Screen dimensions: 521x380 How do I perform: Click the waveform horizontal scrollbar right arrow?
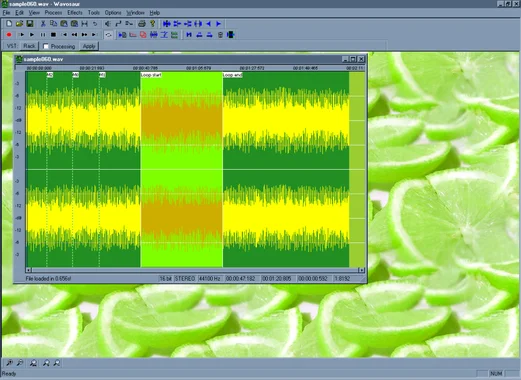(x=361, y=270)
